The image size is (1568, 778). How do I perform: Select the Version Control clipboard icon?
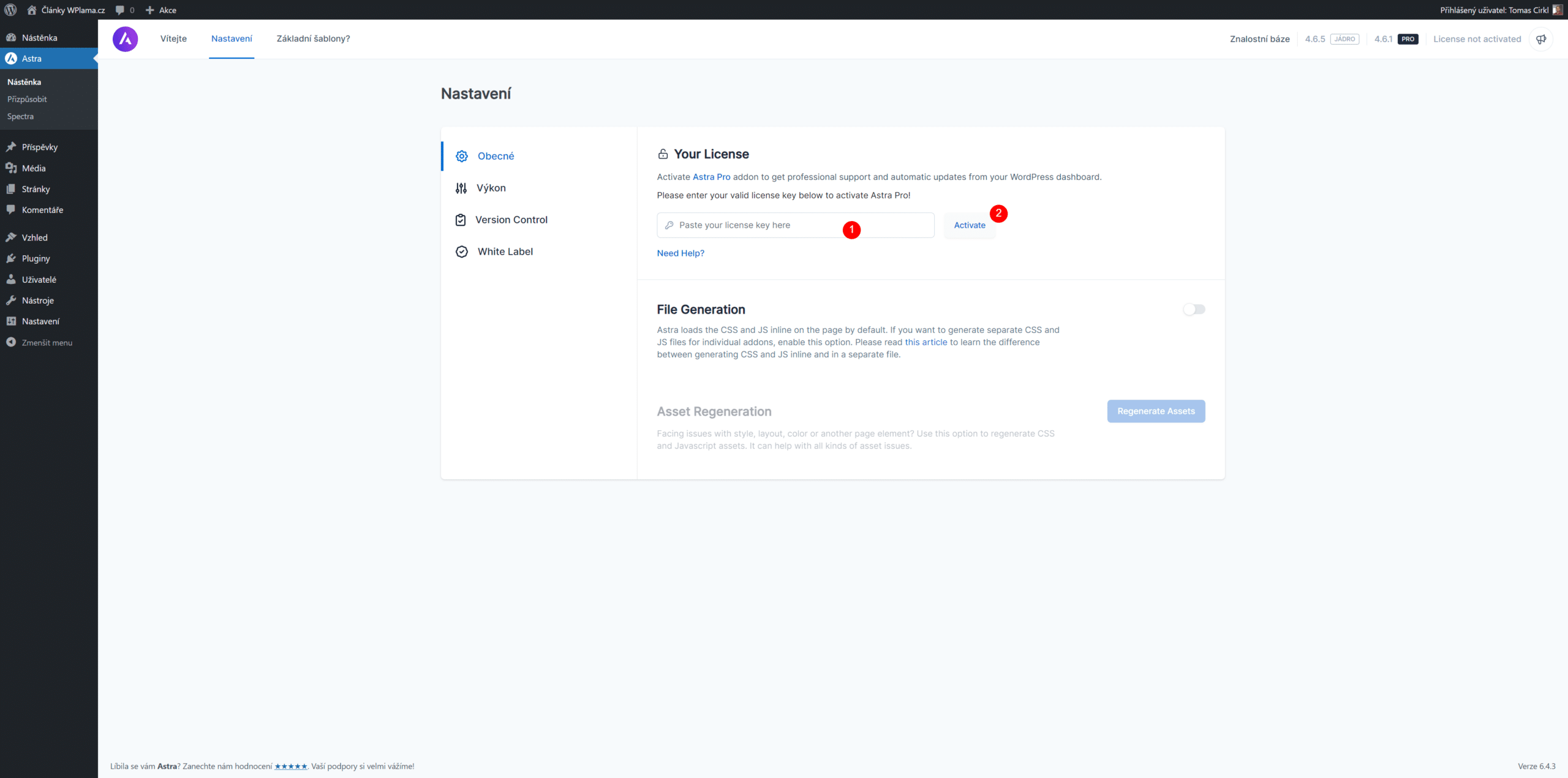461,220
